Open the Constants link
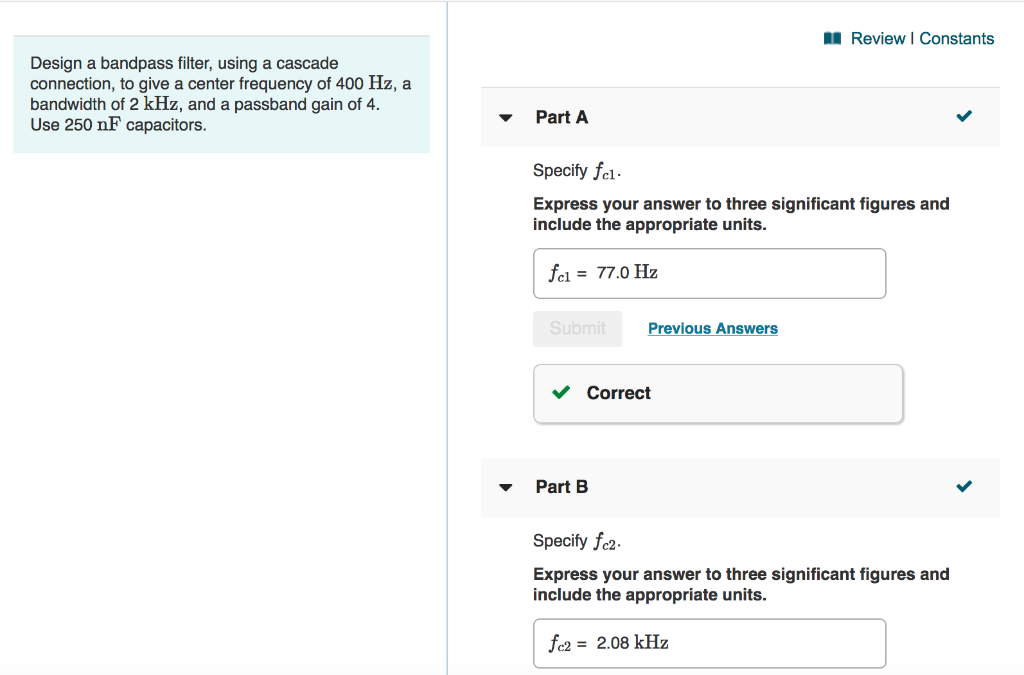Viewport: 1024px width, 675px height. (957, 39)
